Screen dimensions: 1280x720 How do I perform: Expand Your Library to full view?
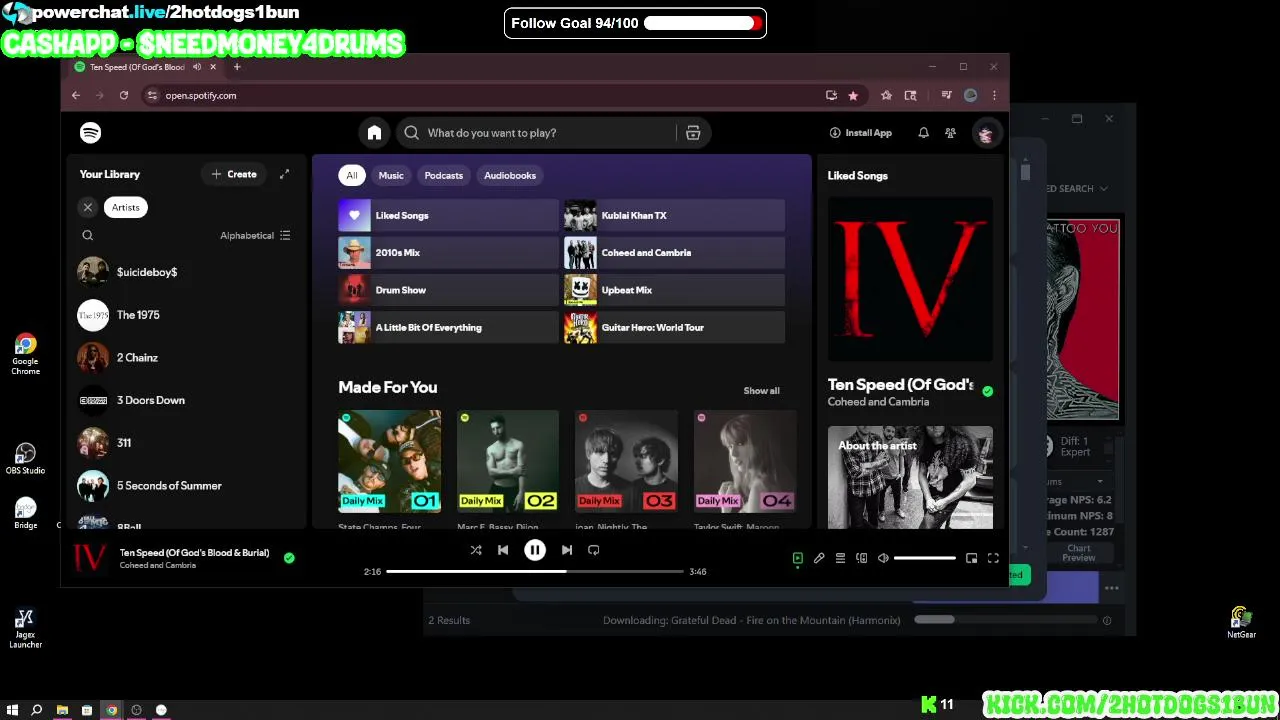pyautogui.click(x=284, y=174)
